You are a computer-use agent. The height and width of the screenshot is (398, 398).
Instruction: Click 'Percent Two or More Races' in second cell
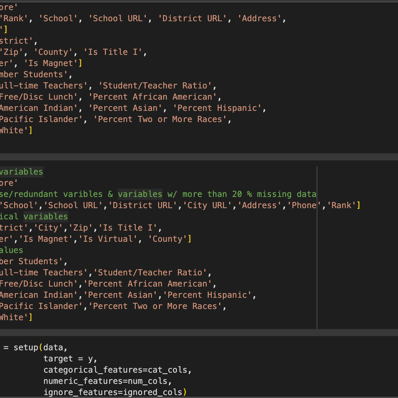(x=155, y=306)
